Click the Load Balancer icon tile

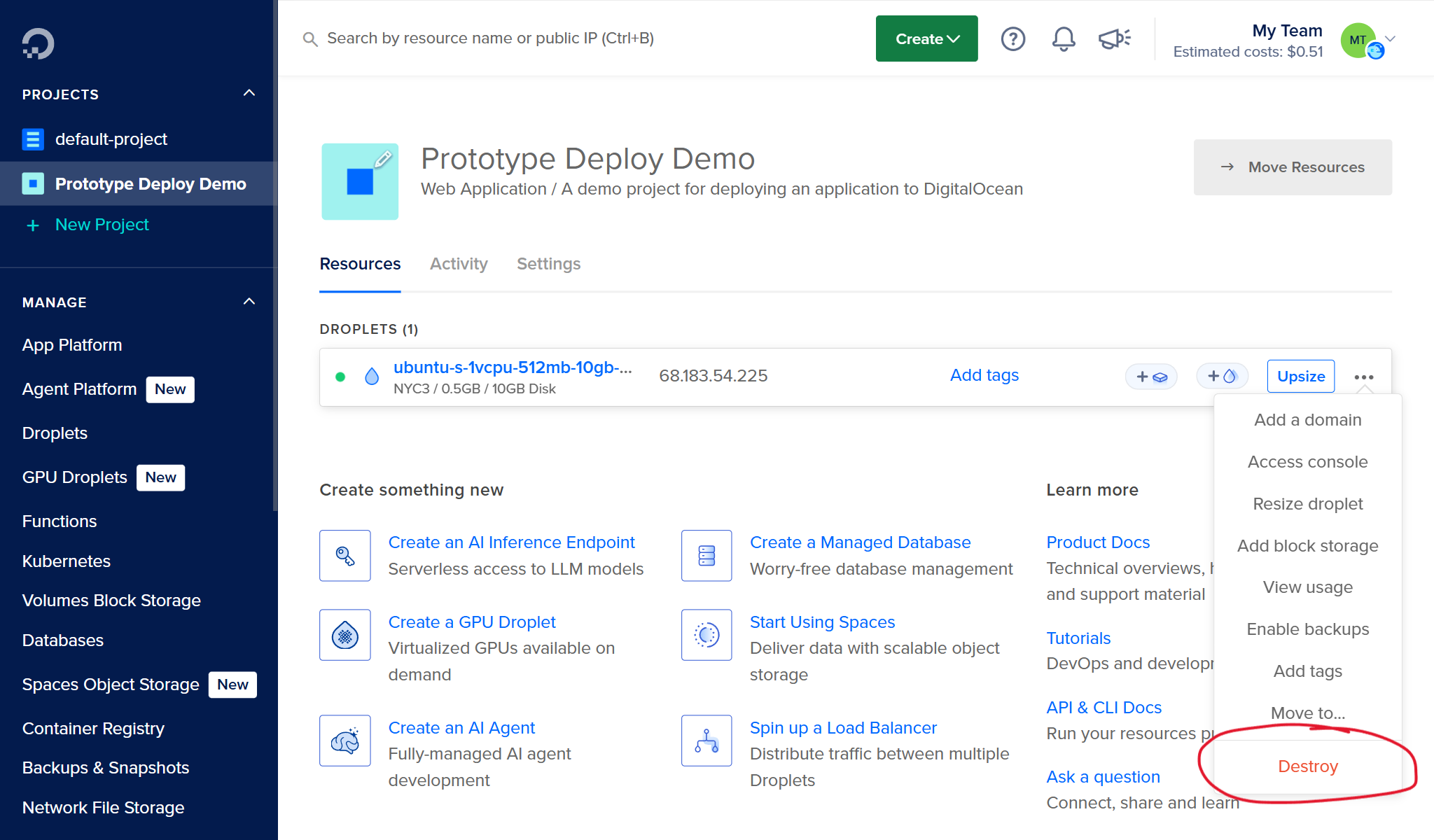tap(706, 741)
